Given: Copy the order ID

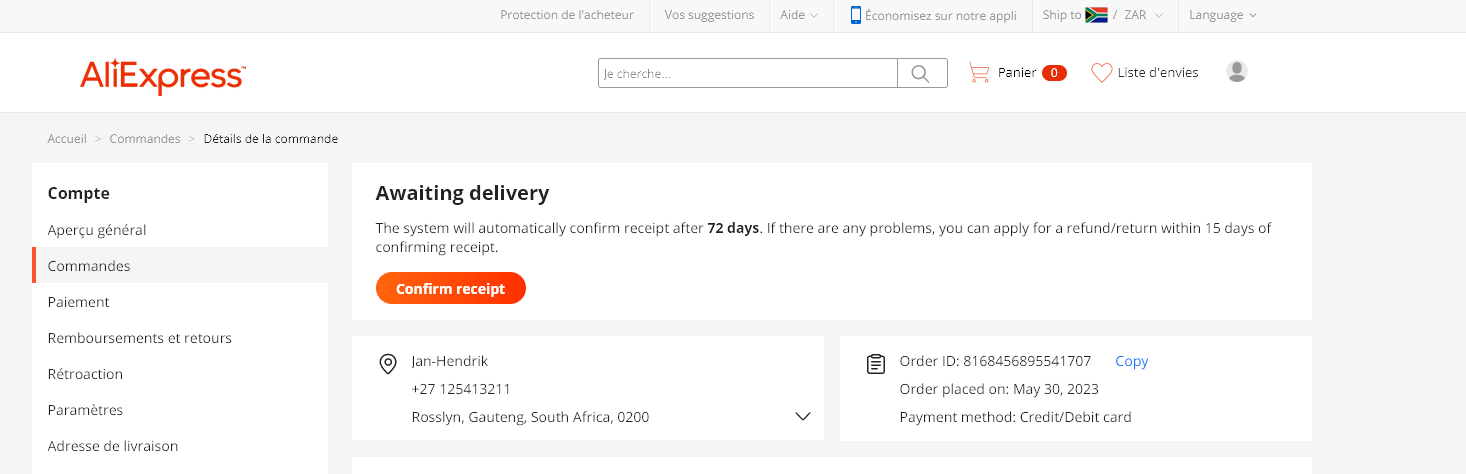Looking at the screenshot, I should point(1131,361).
